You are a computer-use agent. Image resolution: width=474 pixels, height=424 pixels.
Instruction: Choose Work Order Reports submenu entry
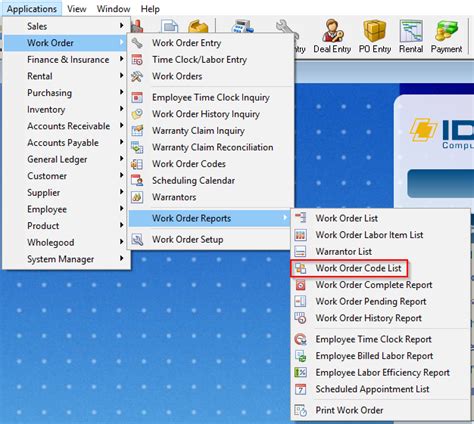click(x=209, y=218)
